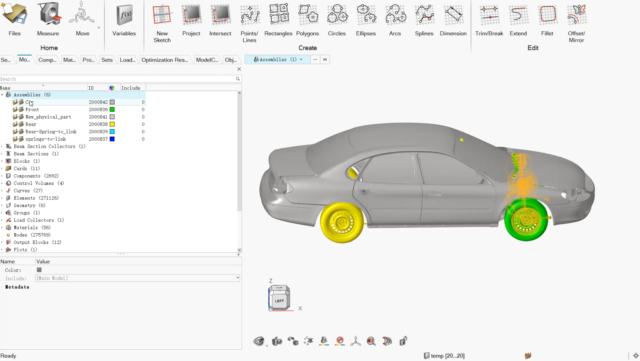Pick the Points/Lines tool
The width and height of the screenshot is (640, 361).
(x=249, y=23)
